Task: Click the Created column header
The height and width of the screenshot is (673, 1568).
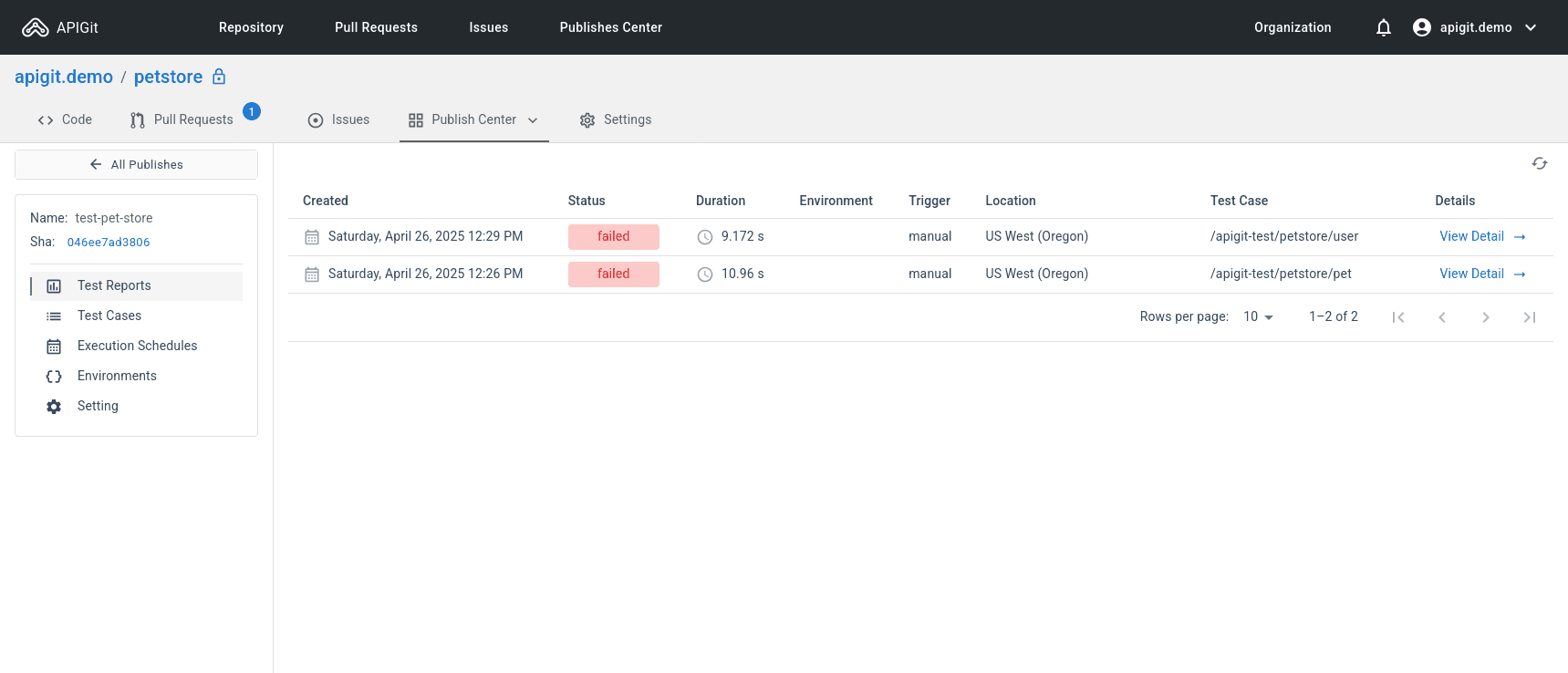Action: (326, 201)
